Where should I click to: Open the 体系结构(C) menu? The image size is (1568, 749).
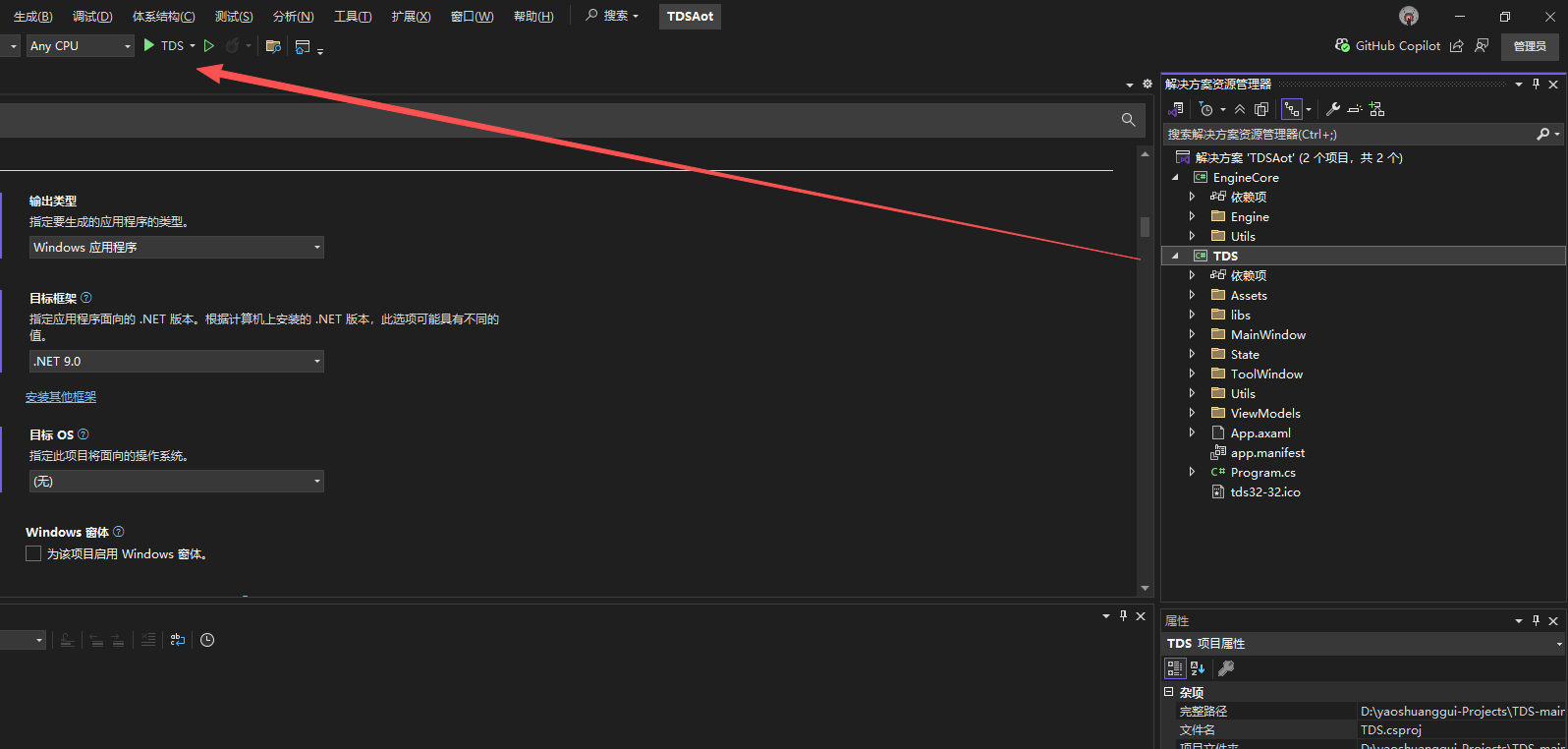point(164,17)
